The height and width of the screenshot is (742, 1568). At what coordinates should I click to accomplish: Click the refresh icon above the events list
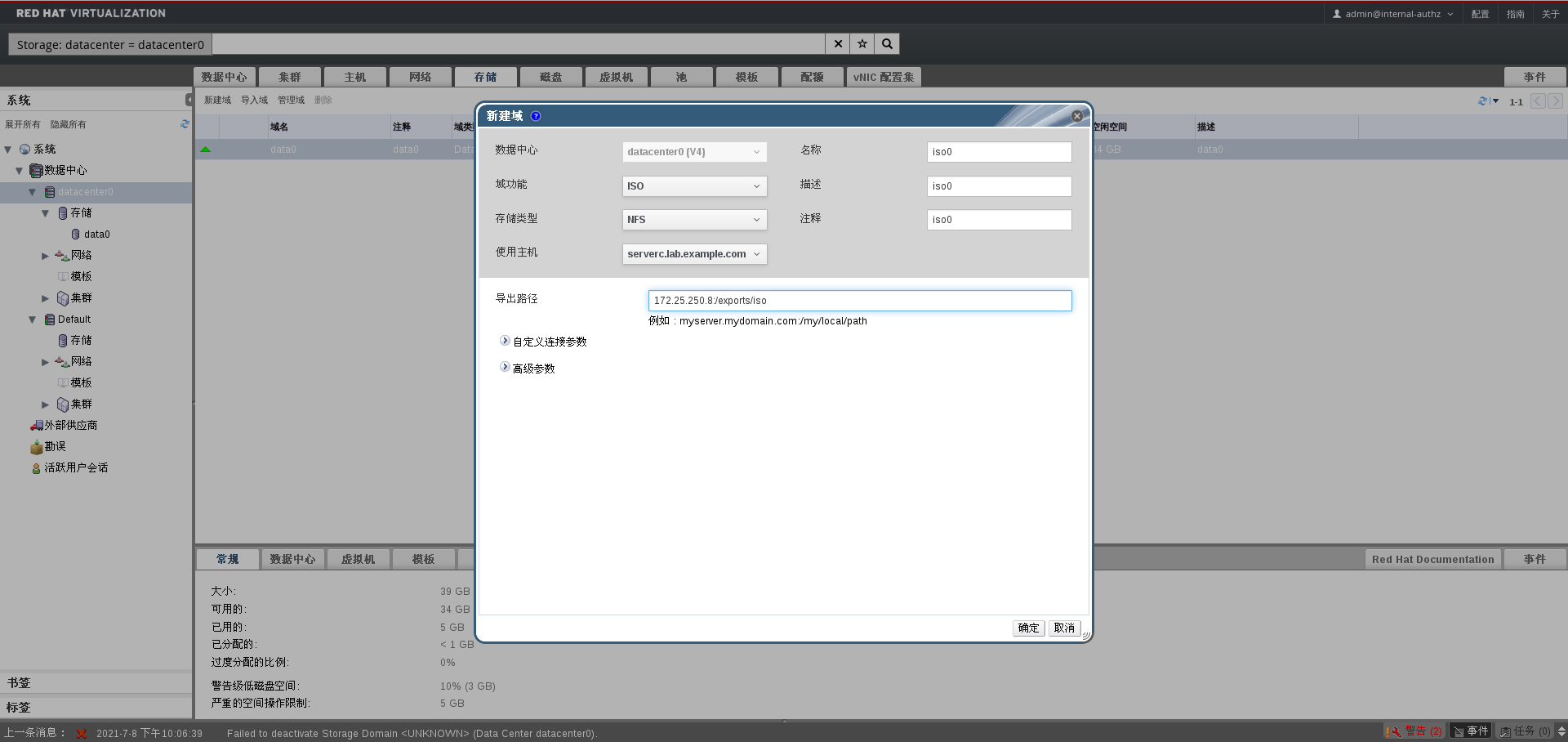[x=1481, y=101]
